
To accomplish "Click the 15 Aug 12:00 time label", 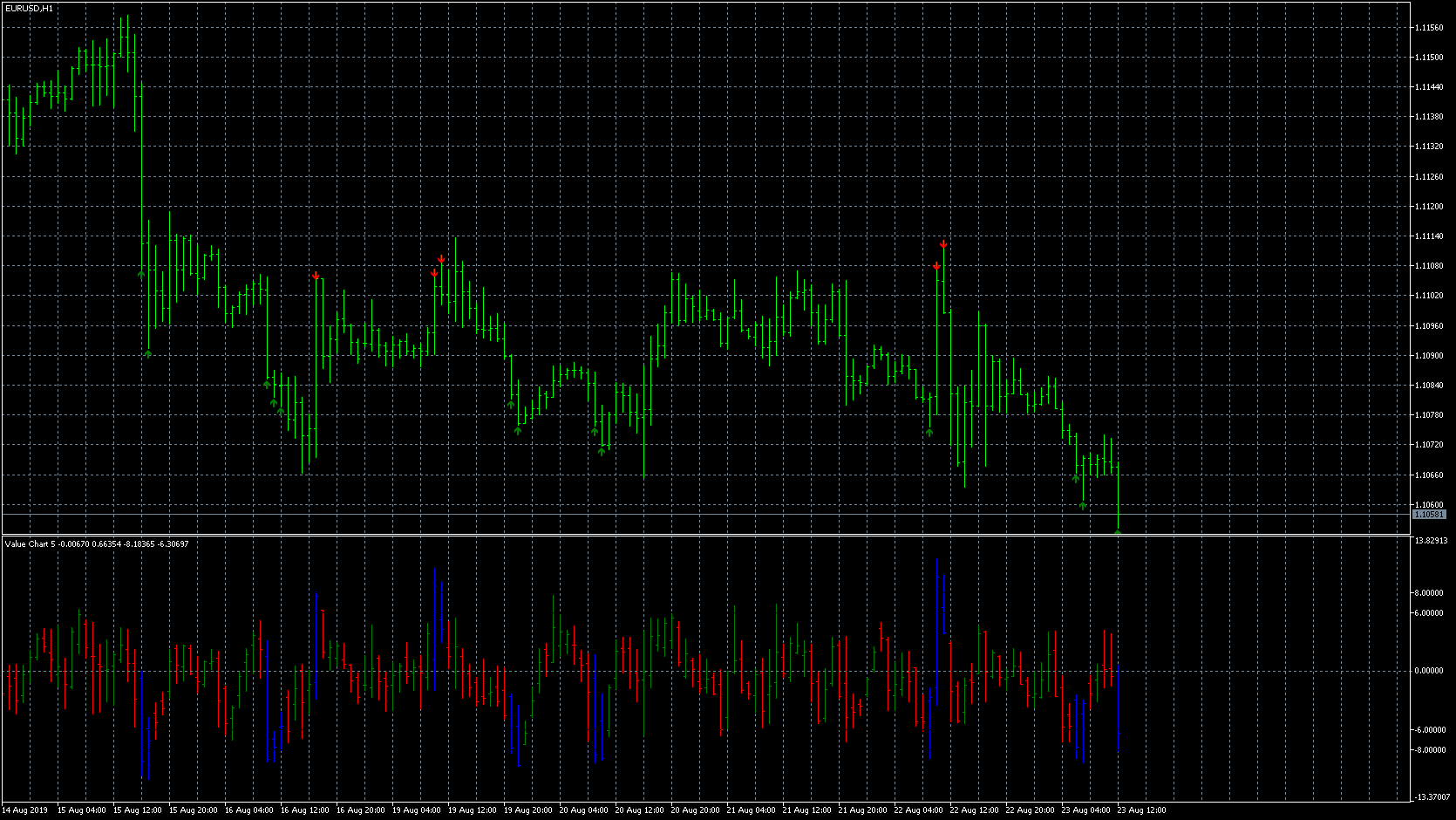I will (138, 810).
